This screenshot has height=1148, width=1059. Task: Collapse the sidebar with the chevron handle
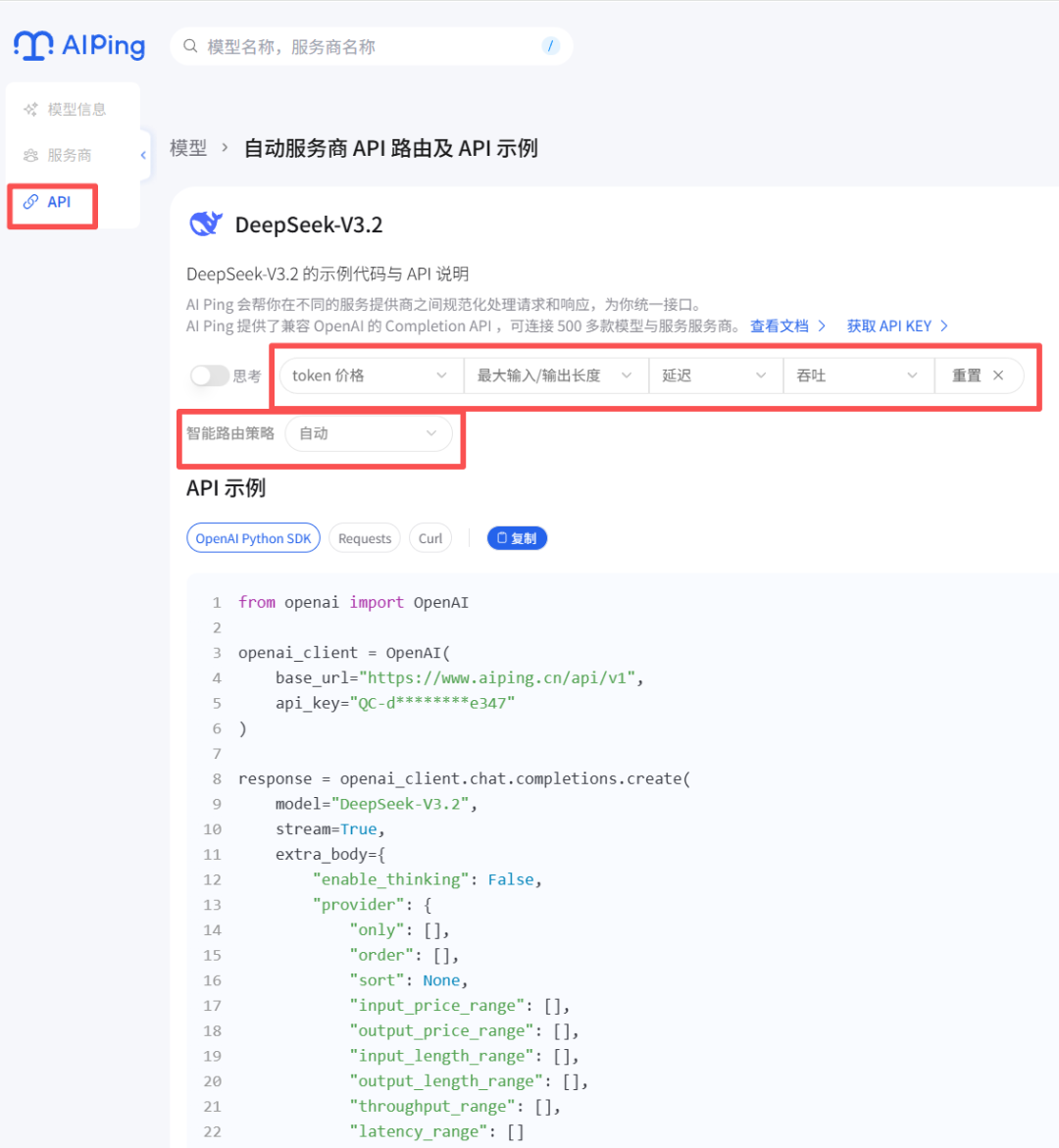click(143, 155)
